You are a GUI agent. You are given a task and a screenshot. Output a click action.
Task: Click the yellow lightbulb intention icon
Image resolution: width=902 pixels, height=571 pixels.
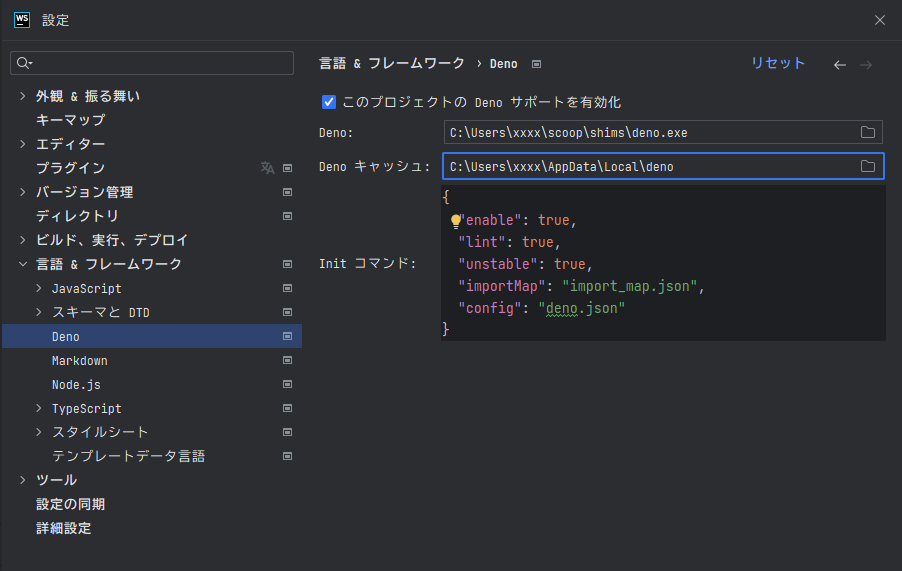(456, 221)
